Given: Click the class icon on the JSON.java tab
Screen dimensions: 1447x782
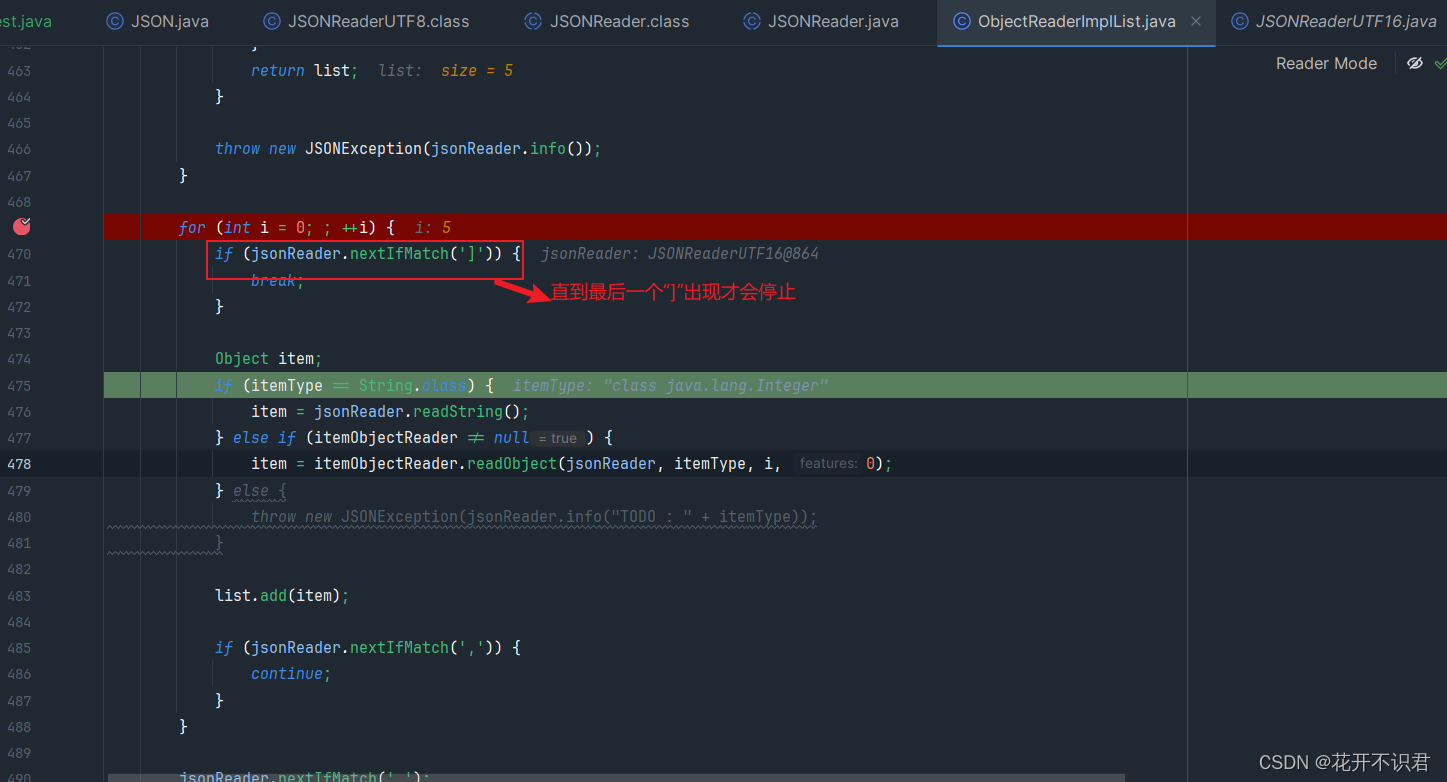Looking at the screenshot, I should click(113, 20).
